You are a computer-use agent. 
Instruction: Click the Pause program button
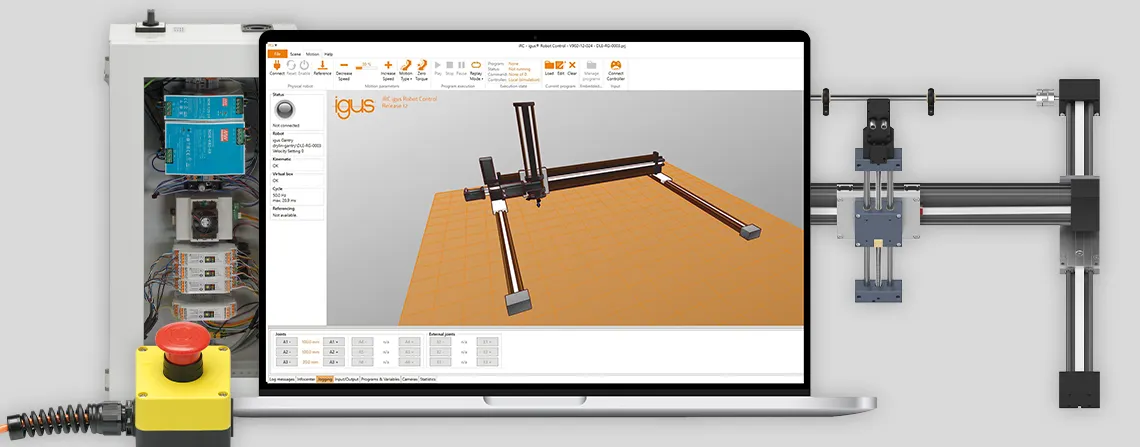click(x=462, y=65)
